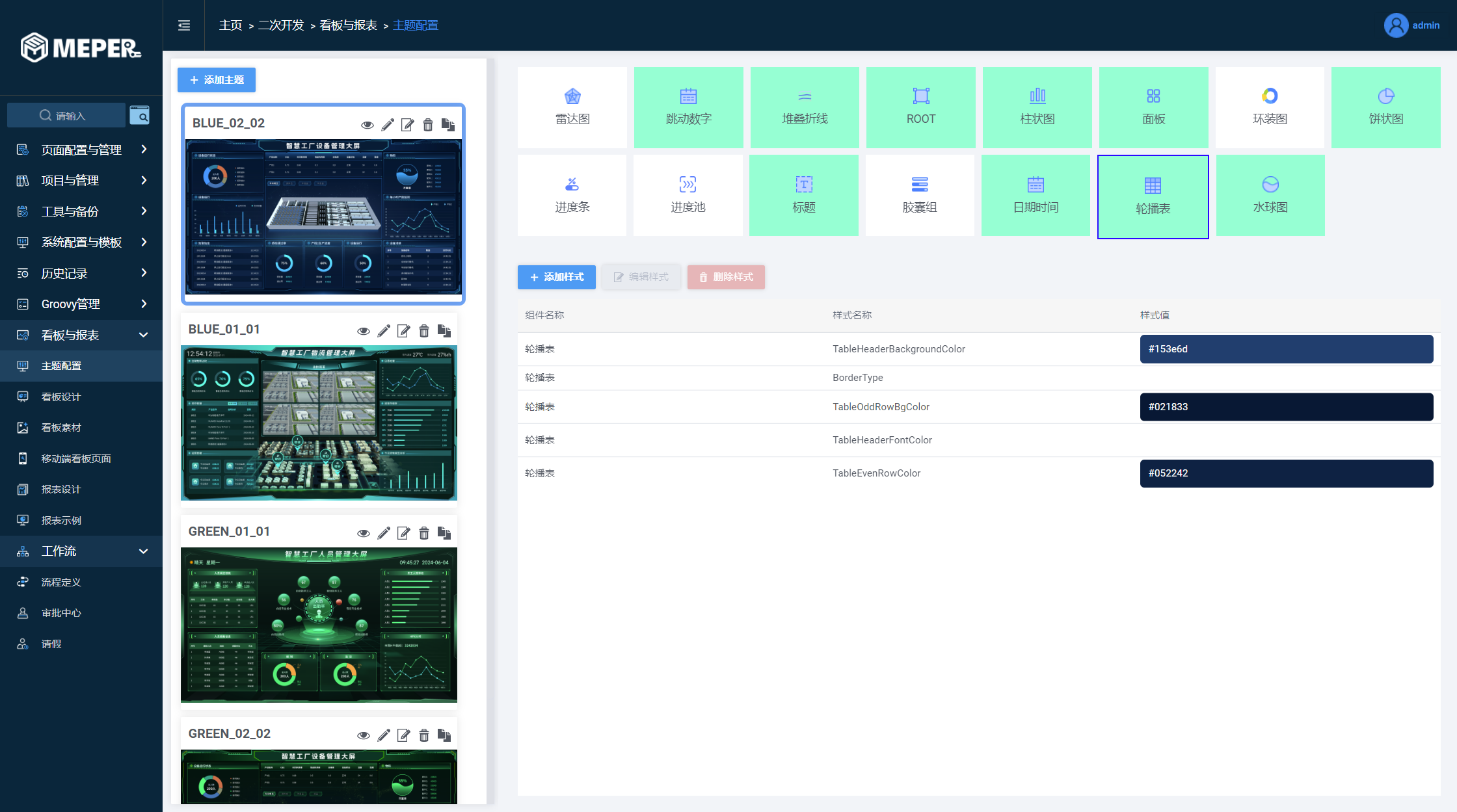The image size is (1457, 812).
Task: Open the 审批中心 sidebar item
Action: (81, 613)
